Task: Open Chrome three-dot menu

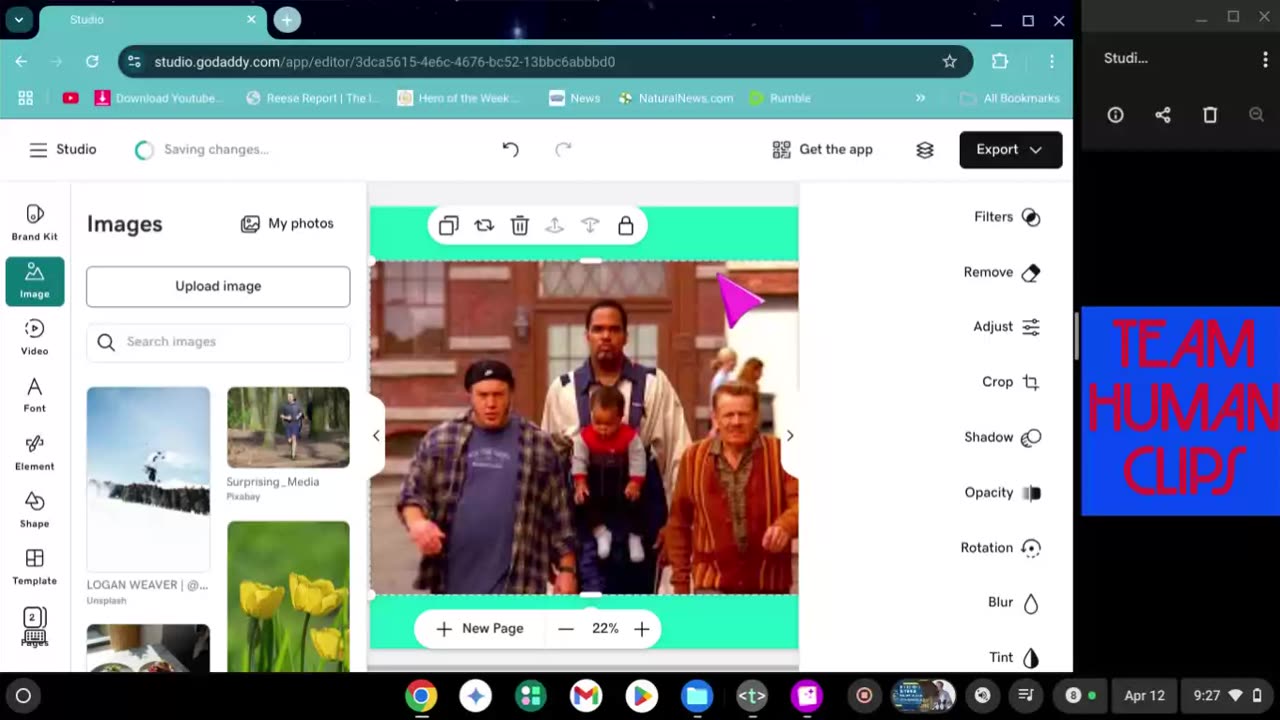Action: click(x=1051, y=62)
